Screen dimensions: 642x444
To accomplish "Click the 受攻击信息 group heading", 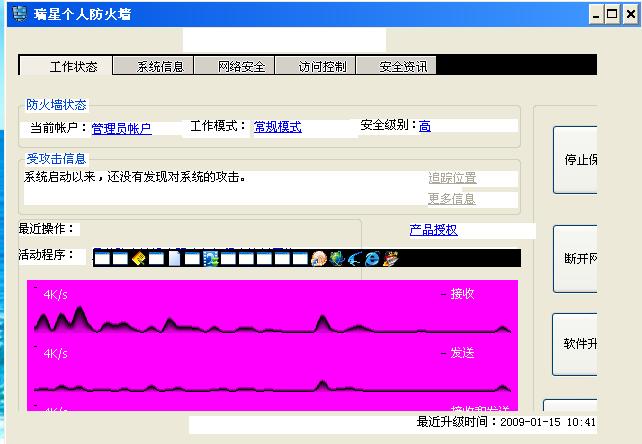I will (56, 159).
